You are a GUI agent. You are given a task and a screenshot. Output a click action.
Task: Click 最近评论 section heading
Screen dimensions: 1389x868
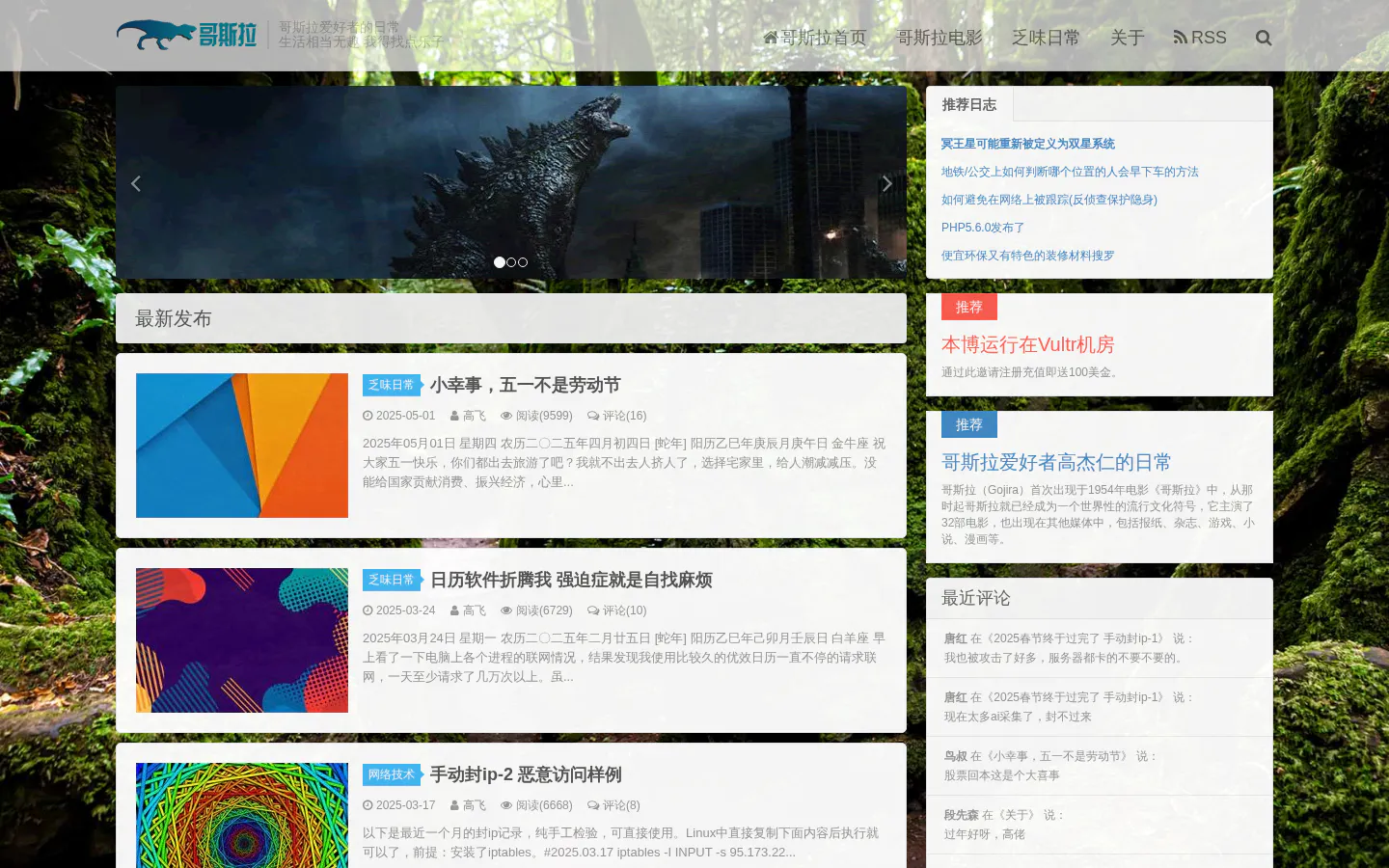pyautogui.click(x=976, y=598)
